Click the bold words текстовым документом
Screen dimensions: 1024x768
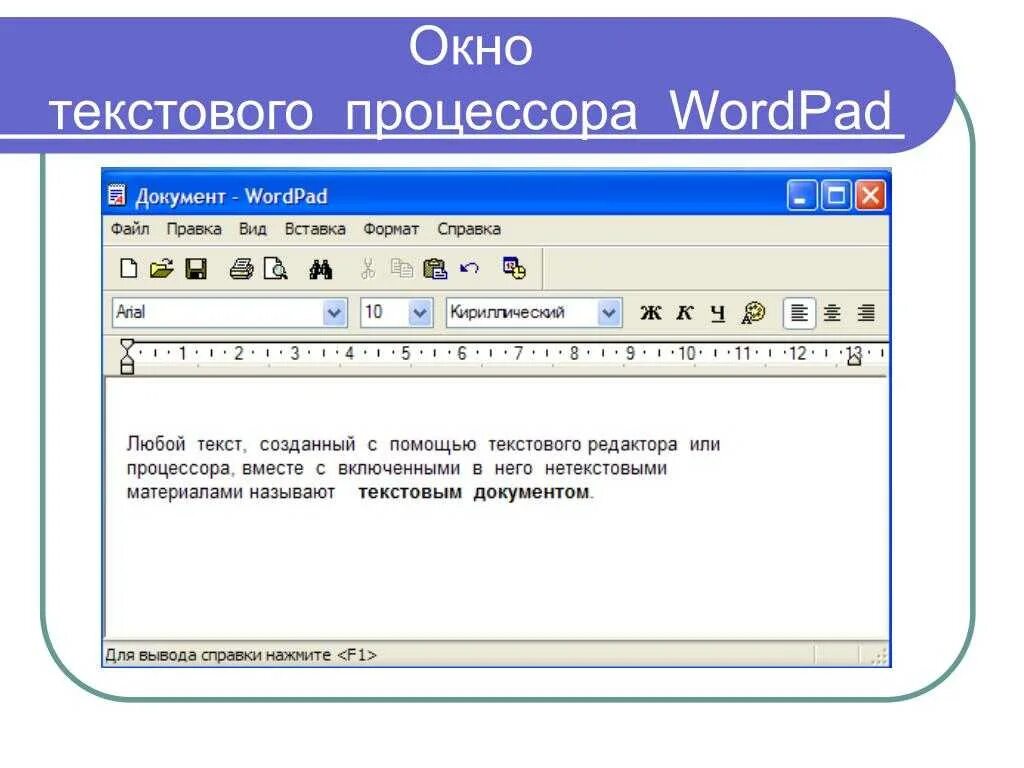473,492
